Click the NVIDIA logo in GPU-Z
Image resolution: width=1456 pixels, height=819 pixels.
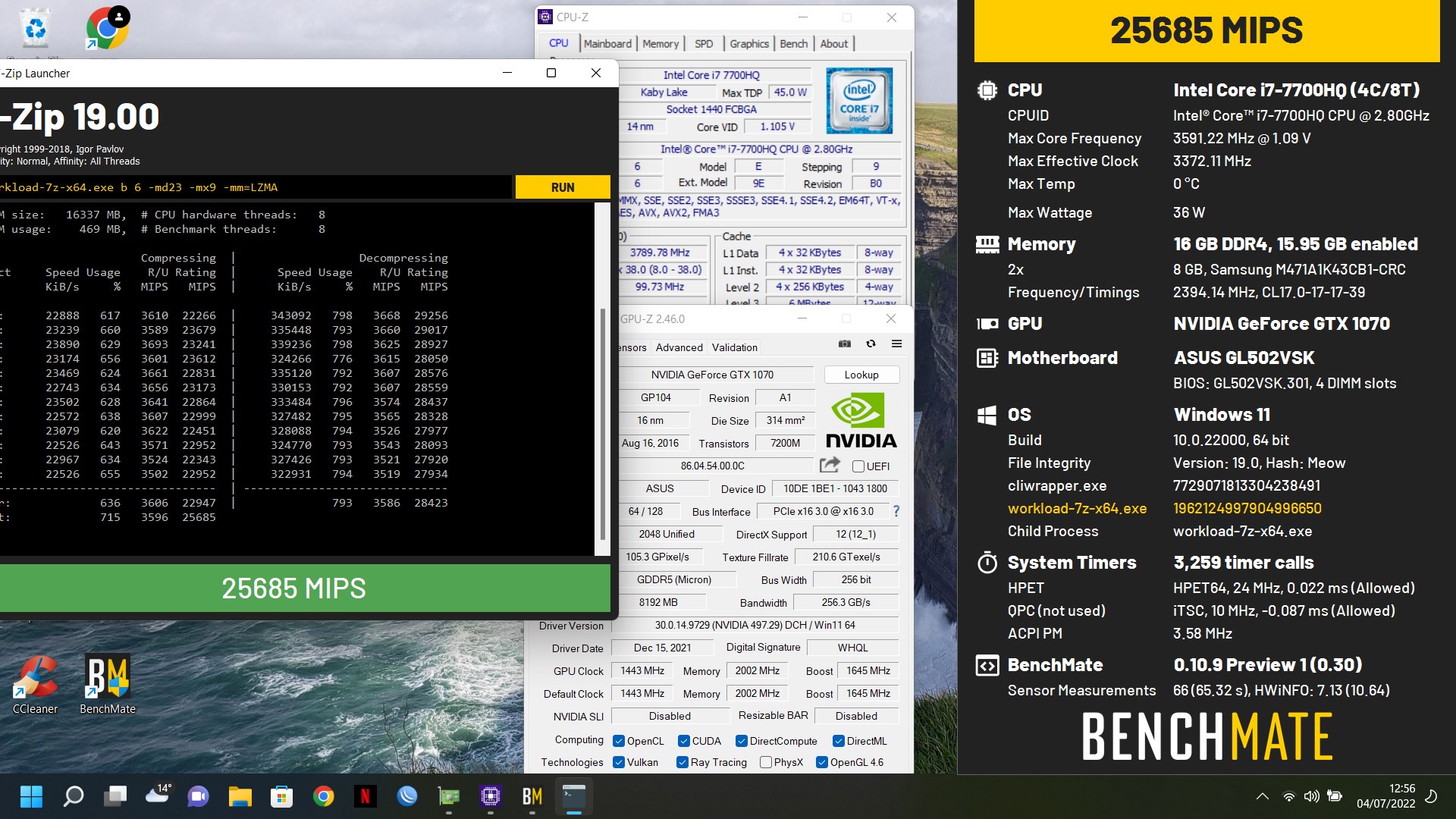[x=861, y=420]
